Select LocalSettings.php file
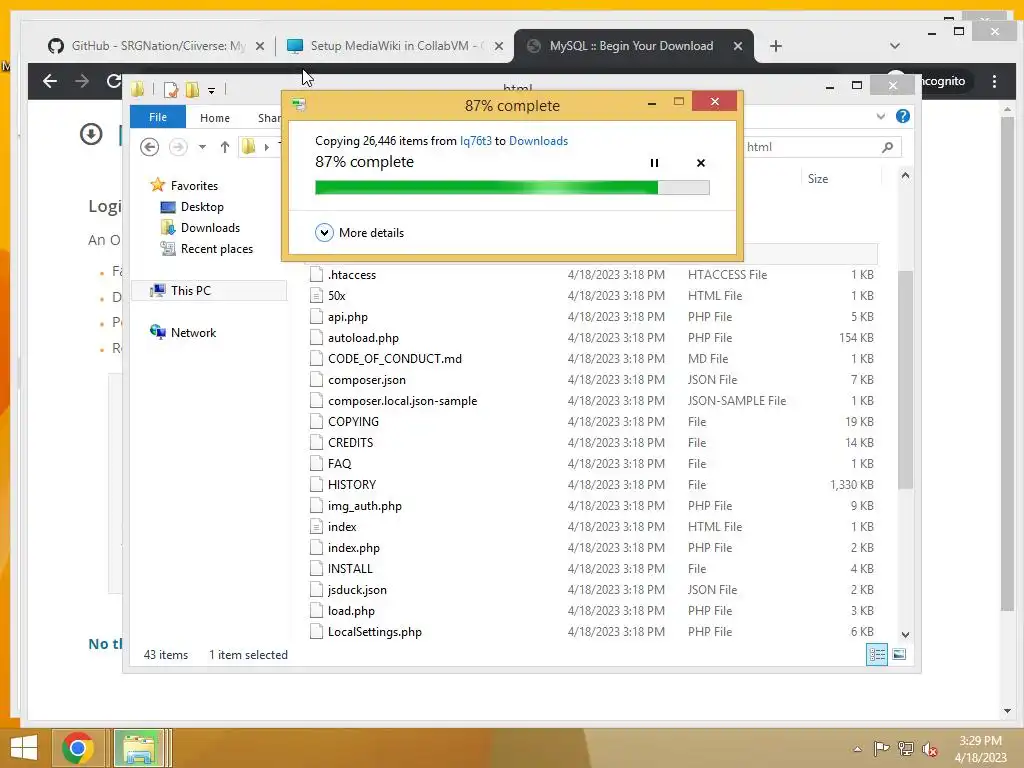Viewport: 1024px width, 768px height. tap(374, 632)
